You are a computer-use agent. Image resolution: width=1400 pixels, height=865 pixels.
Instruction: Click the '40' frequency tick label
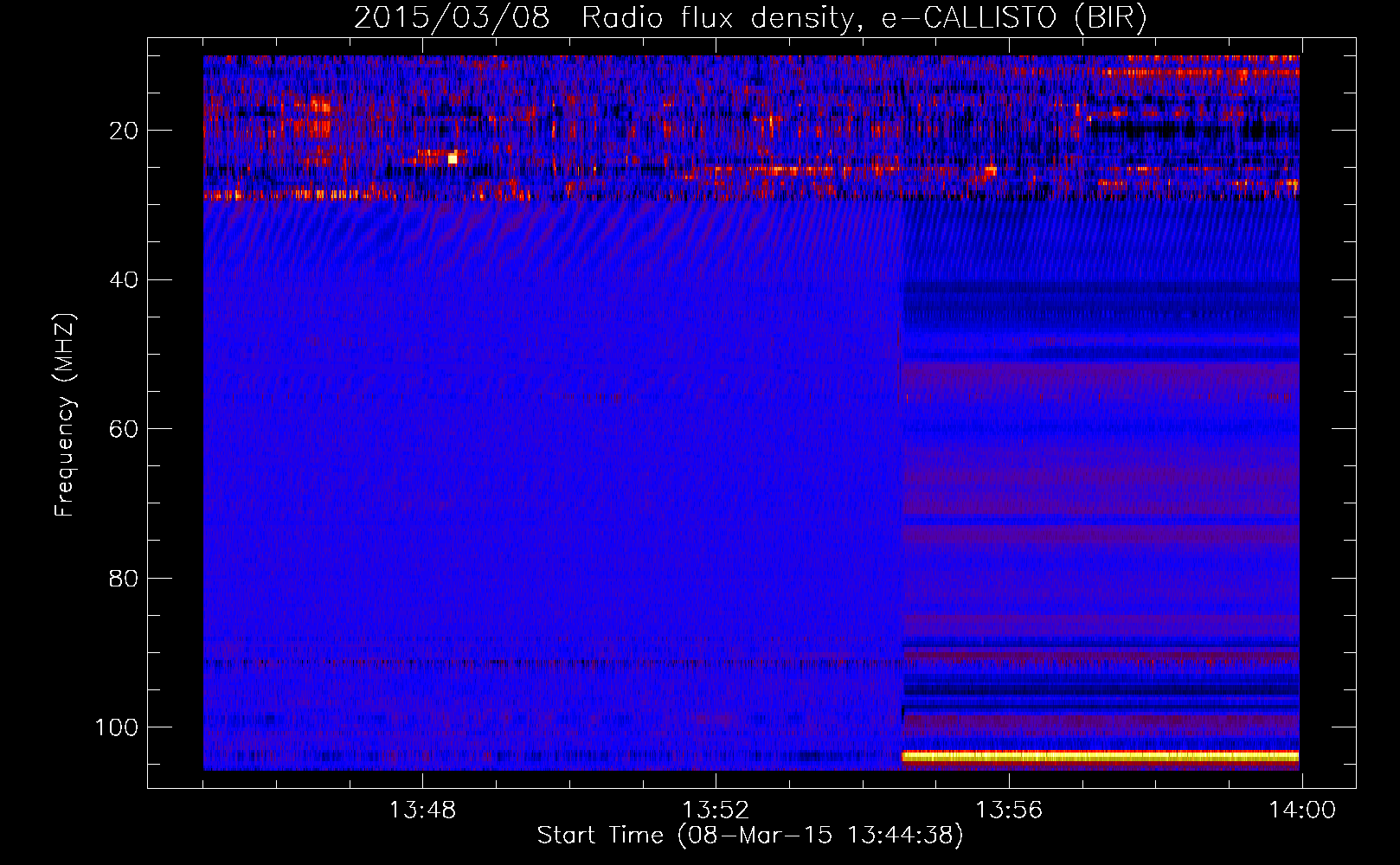tap(124, 280)
